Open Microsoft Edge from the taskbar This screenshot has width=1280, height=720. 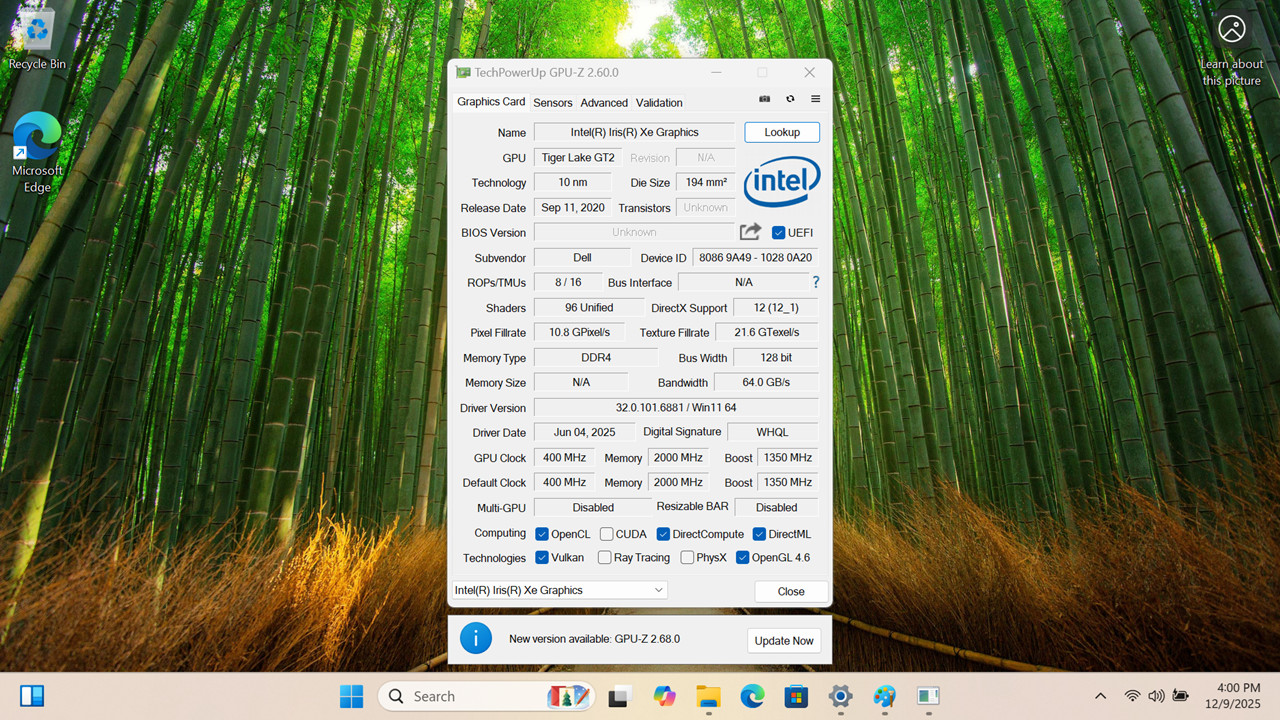pos(752,696)
